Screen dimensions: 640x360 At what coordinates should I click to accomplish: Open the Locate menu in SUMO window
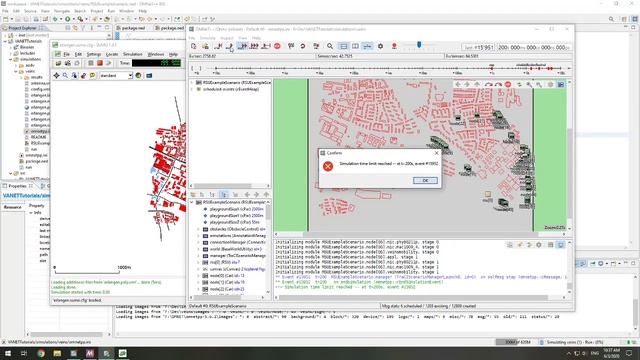112,54
